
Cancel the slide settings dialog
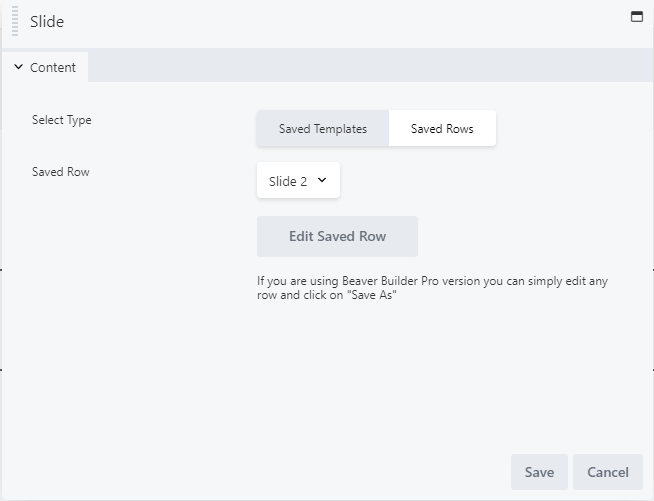point(608,472)
